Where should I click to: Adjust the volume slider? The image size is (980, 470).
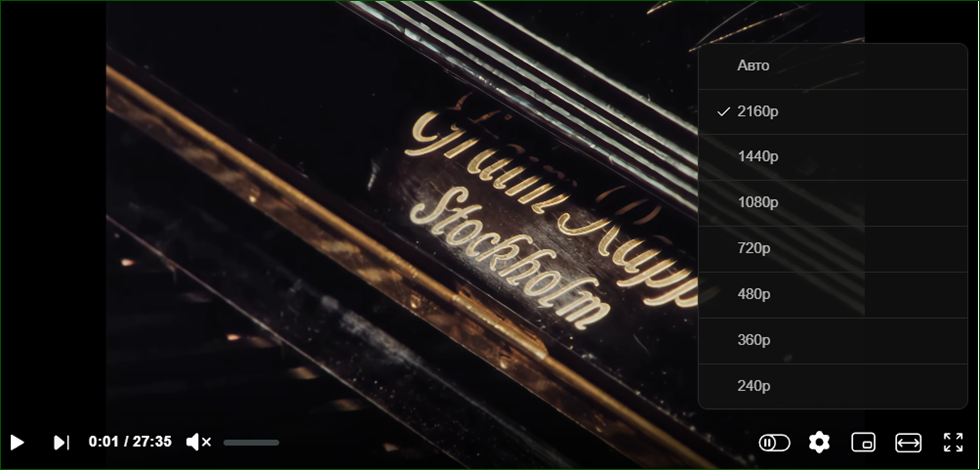251,442
